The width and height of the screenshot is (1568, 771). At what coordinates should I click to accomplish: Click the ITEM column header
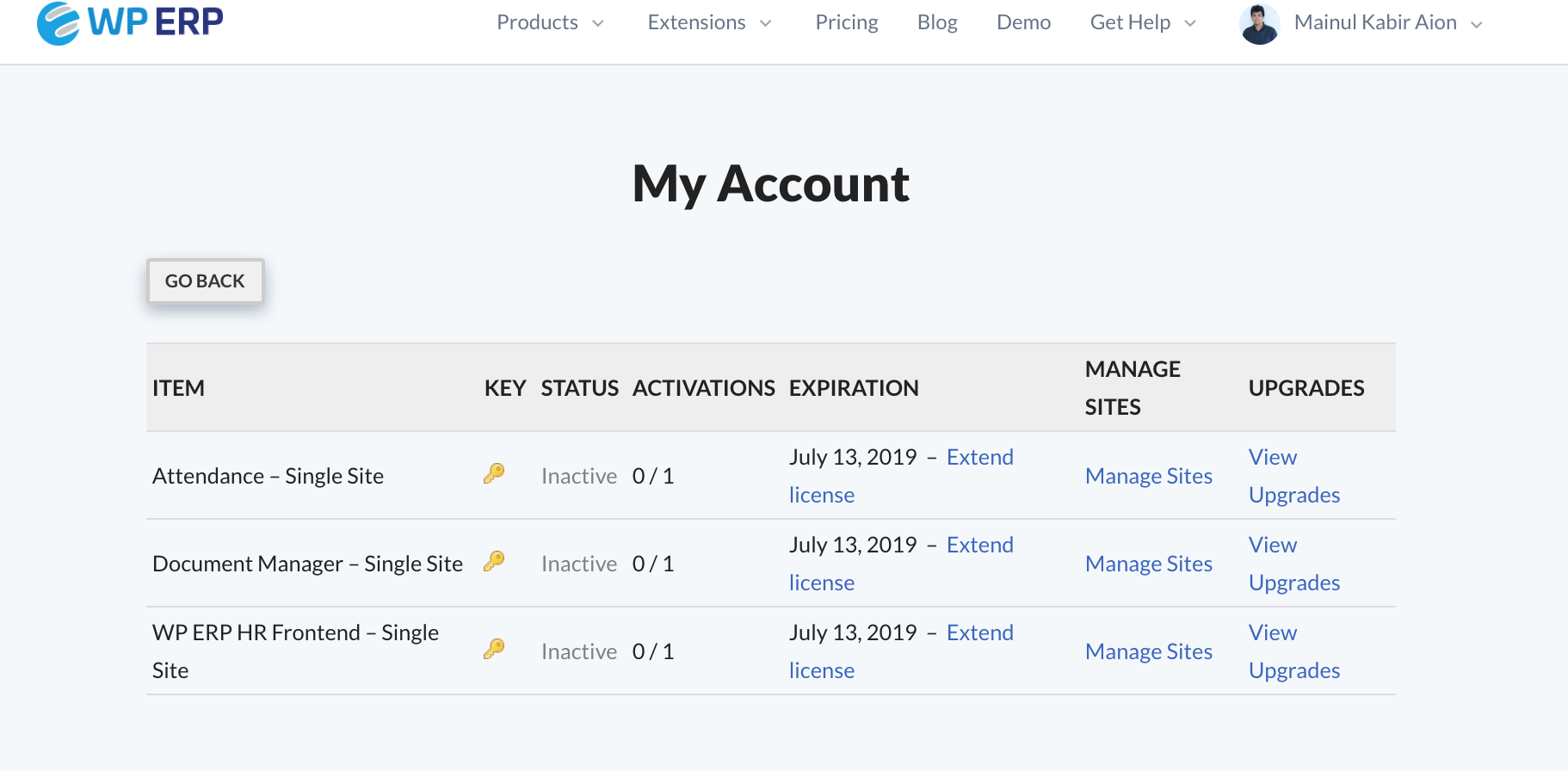(x=178, y=388)
